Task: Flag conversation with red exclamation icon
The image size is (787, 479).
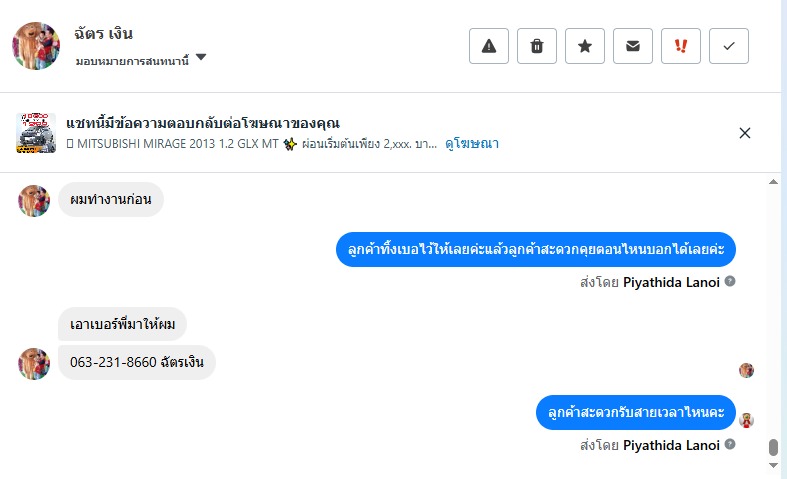Action: coord(681,46)
